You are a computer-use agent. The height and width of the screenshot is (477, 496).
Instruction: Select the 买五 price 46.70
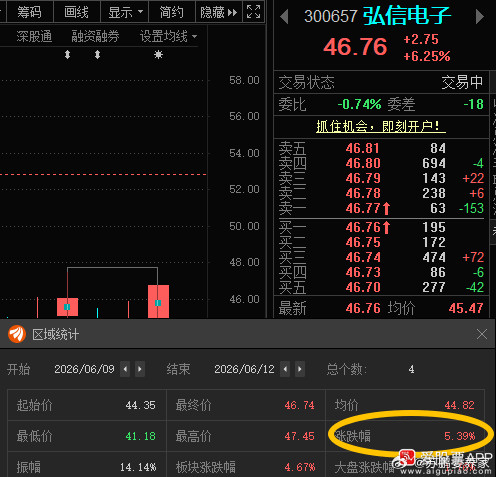363,287
